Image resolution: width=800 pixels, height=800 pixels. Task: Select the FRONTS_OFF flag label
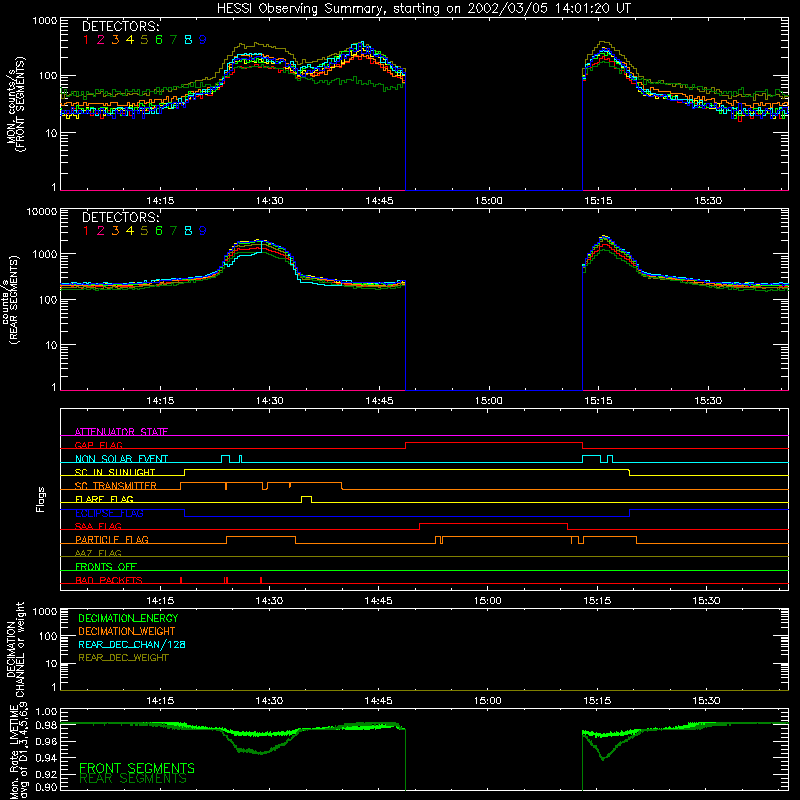coord(106,567)
